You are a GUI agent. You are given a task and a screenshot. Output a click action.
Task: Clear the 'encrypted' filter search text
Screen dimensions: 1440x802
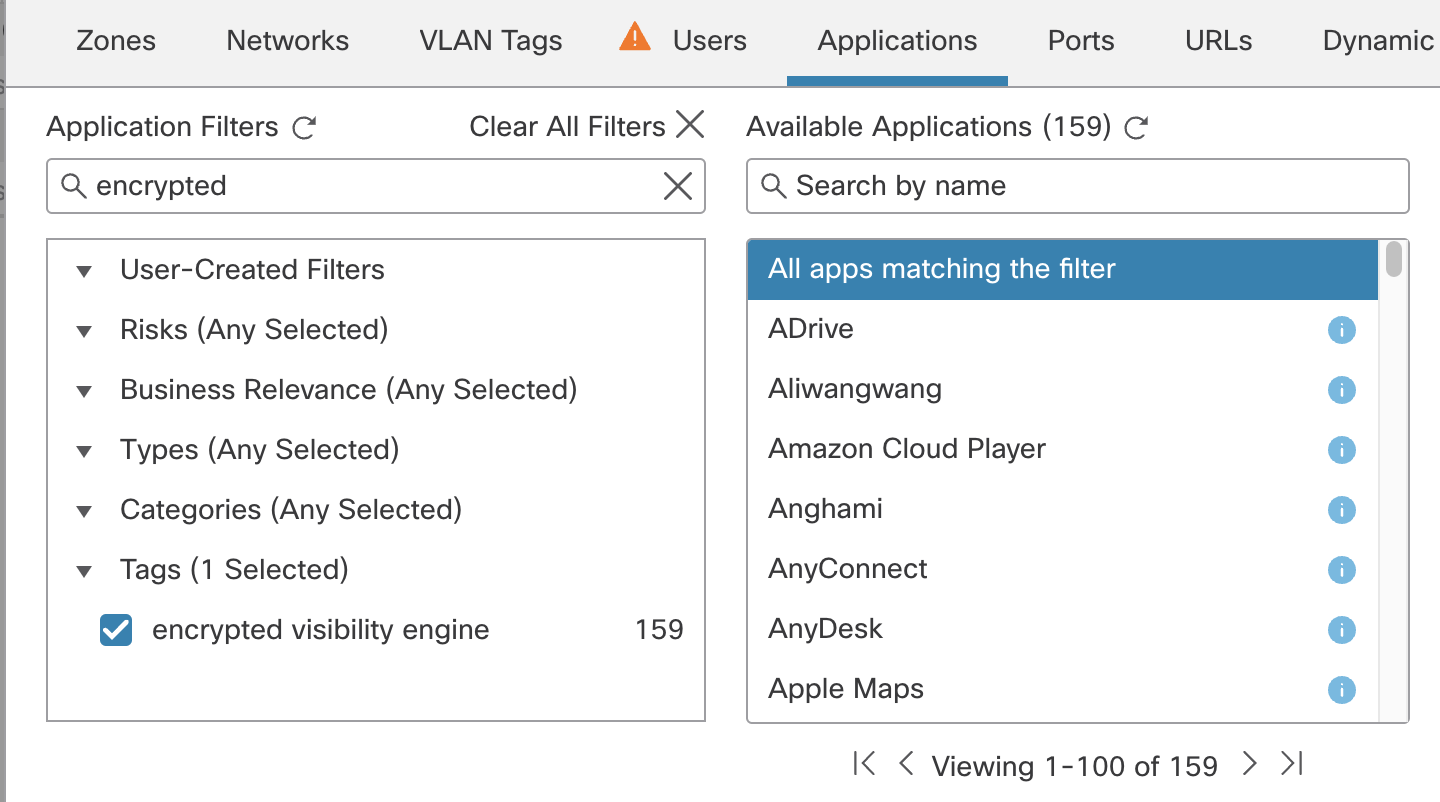[x=678, y=186]
